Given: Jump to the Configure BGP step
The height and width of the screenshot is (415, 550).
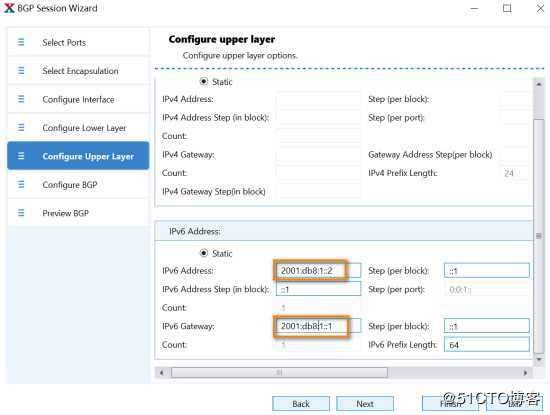Looking at the screenshot, I should [78, 185].
